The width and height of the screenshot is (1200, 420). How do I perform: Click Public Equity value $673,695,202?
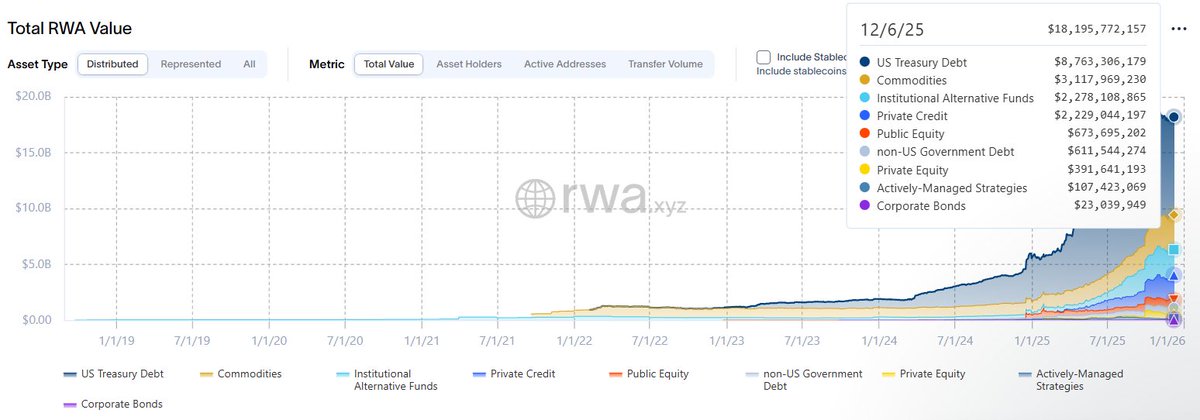tap(1107, 134)
